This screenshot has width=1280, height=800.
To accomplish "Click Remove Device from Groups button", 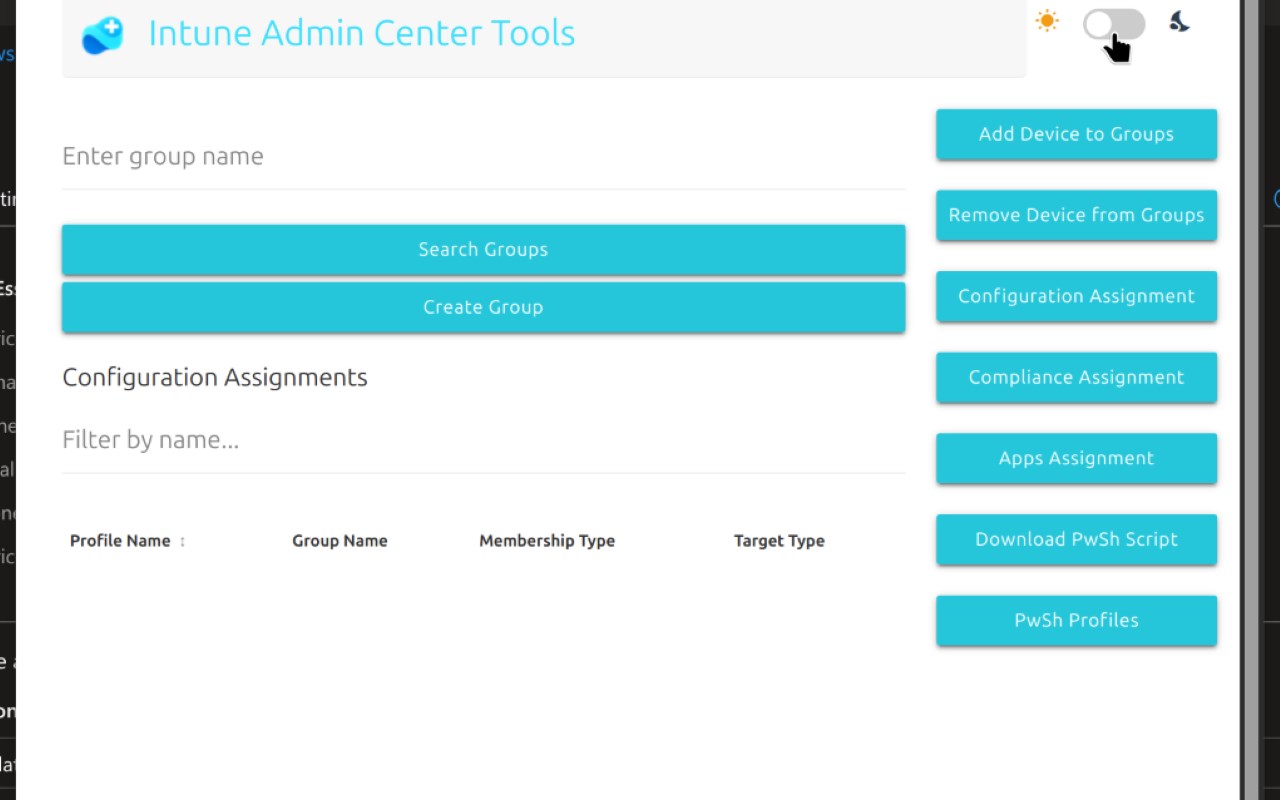I will coord(1076,215).
